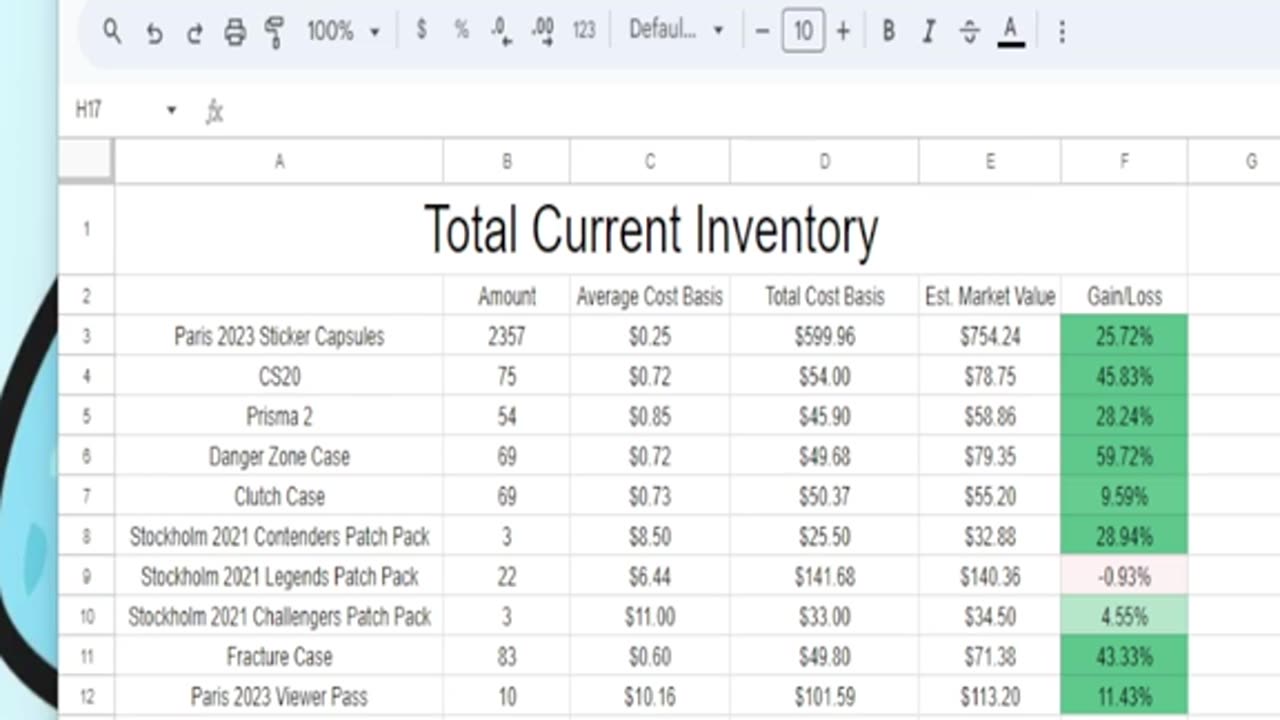Select the Fracture Case cell

coord(279,656)
